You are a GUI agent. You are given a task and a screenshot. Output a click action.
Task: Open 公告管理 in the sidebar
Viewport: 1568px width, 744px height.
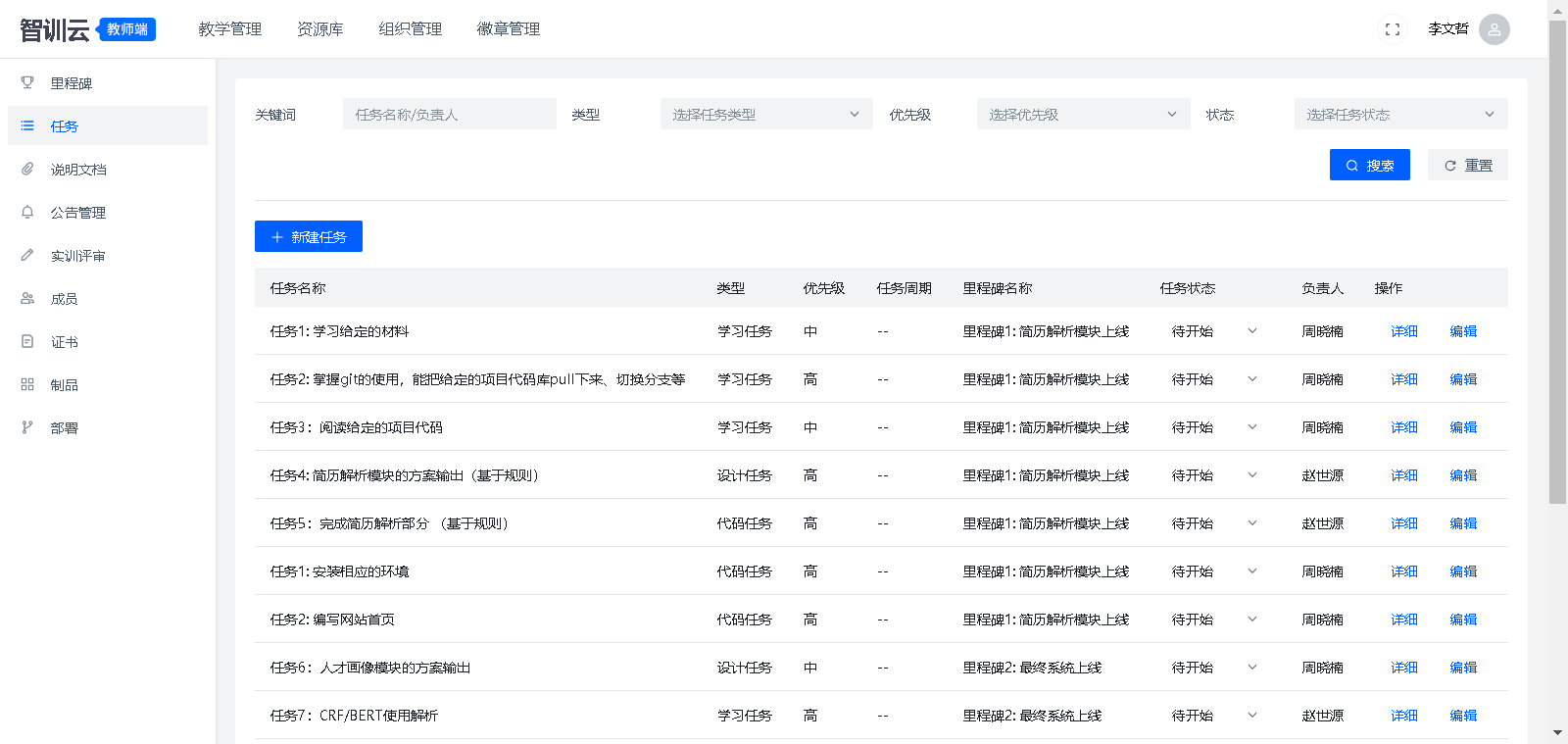[108, 213]
